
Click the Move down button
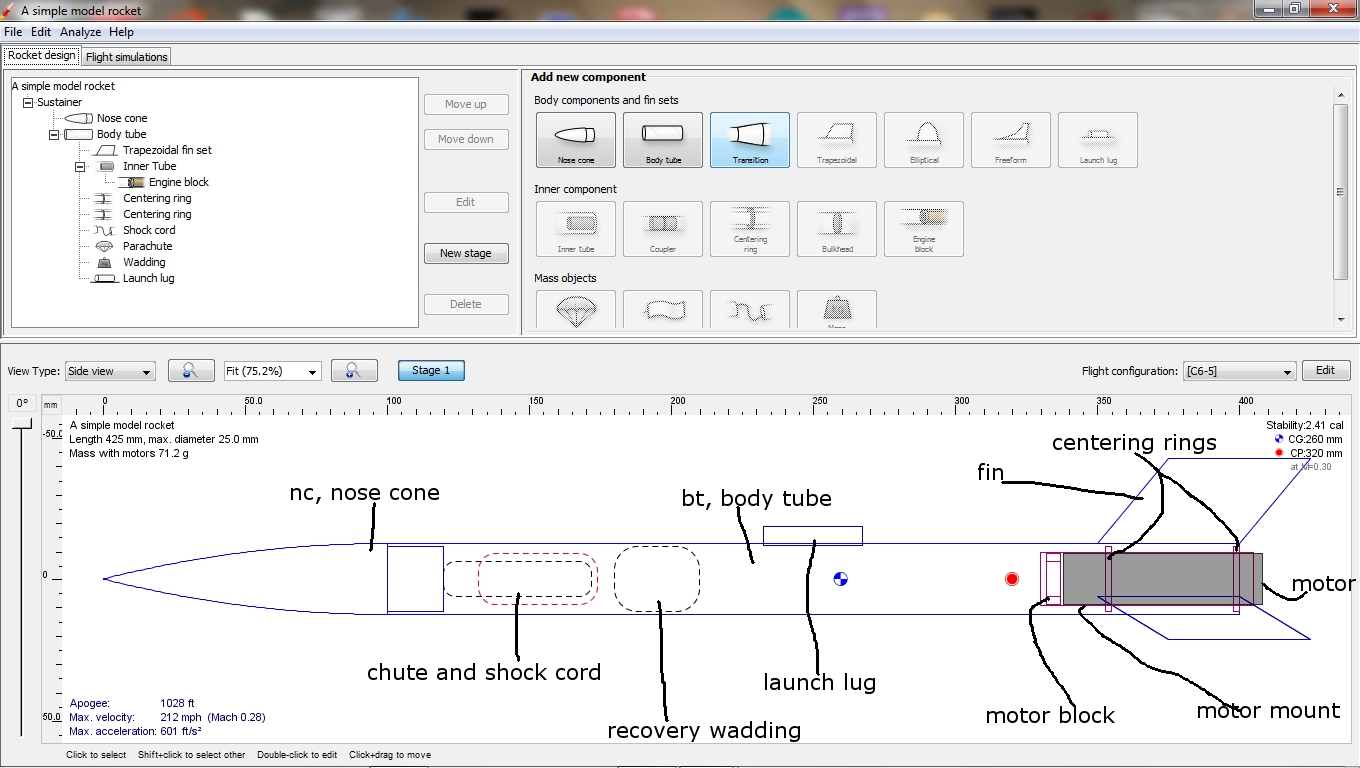pos(466,139)
